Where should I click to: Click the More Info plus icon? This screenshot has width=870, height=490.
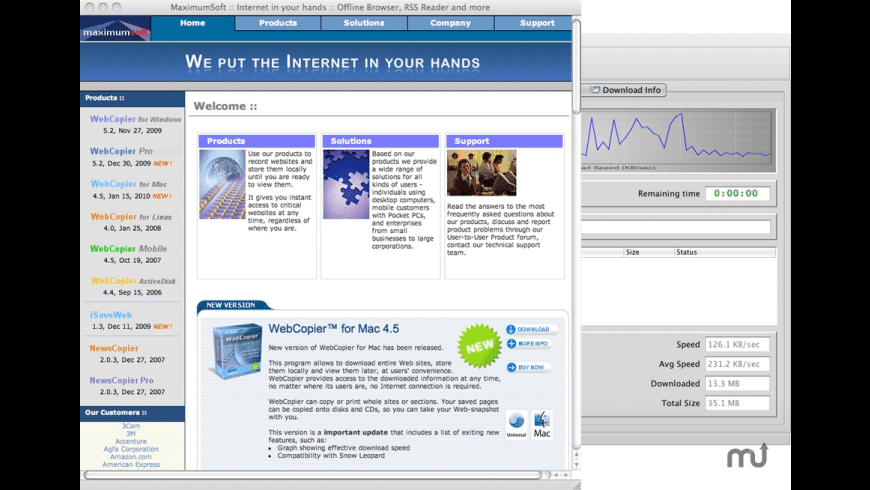click(x=511, y=344)
